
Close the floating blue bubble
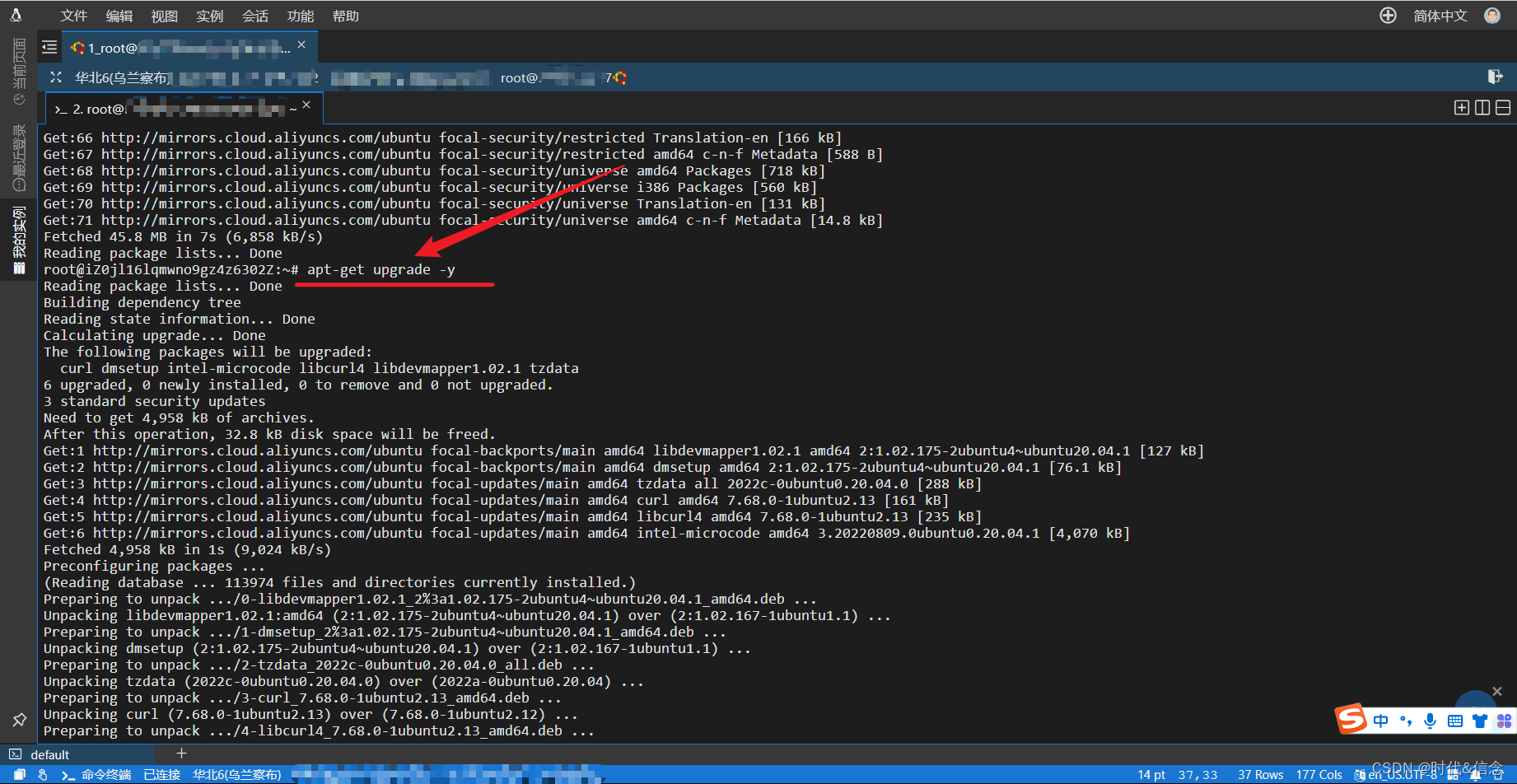point(1497,691)
